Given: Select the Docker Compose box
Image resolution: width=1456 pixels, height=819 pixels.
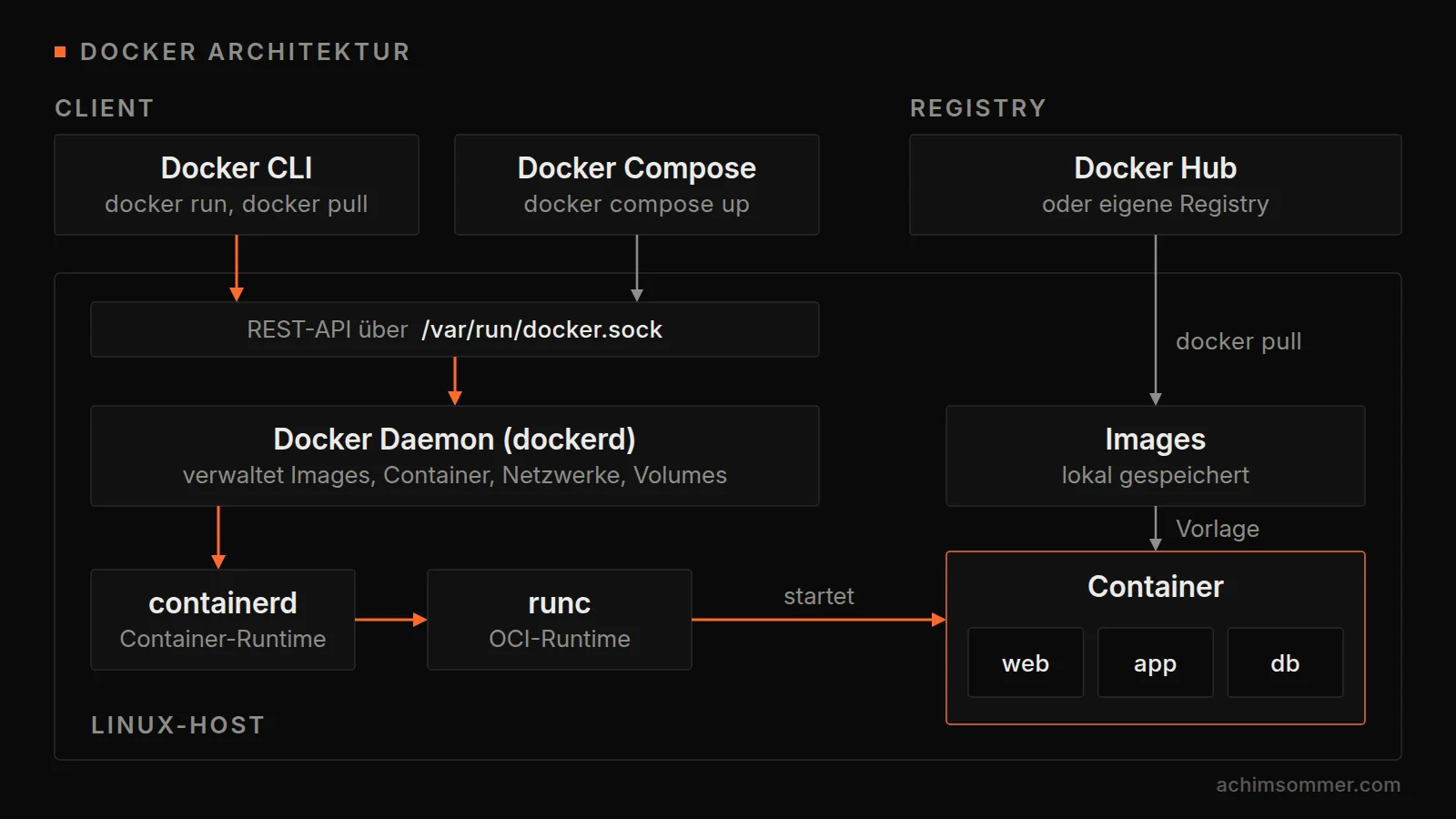Looking at the screenshot, I should 637,185.
